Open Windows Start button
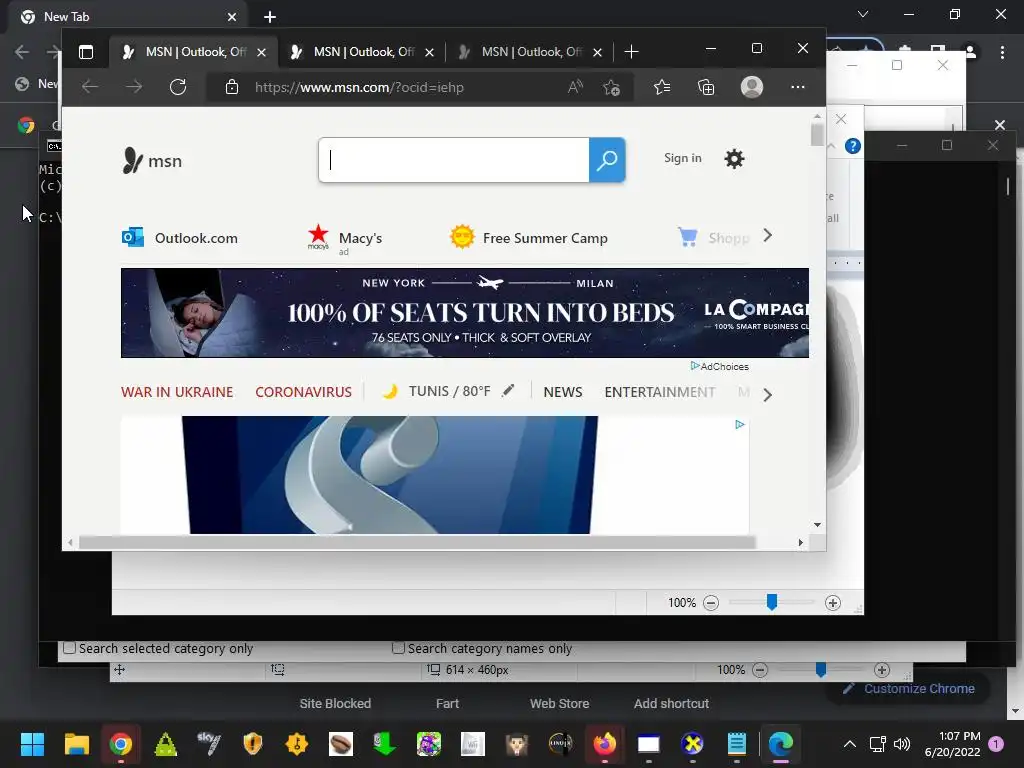The height and width of the screenshot is (768, 1024). tap(32, 744)
